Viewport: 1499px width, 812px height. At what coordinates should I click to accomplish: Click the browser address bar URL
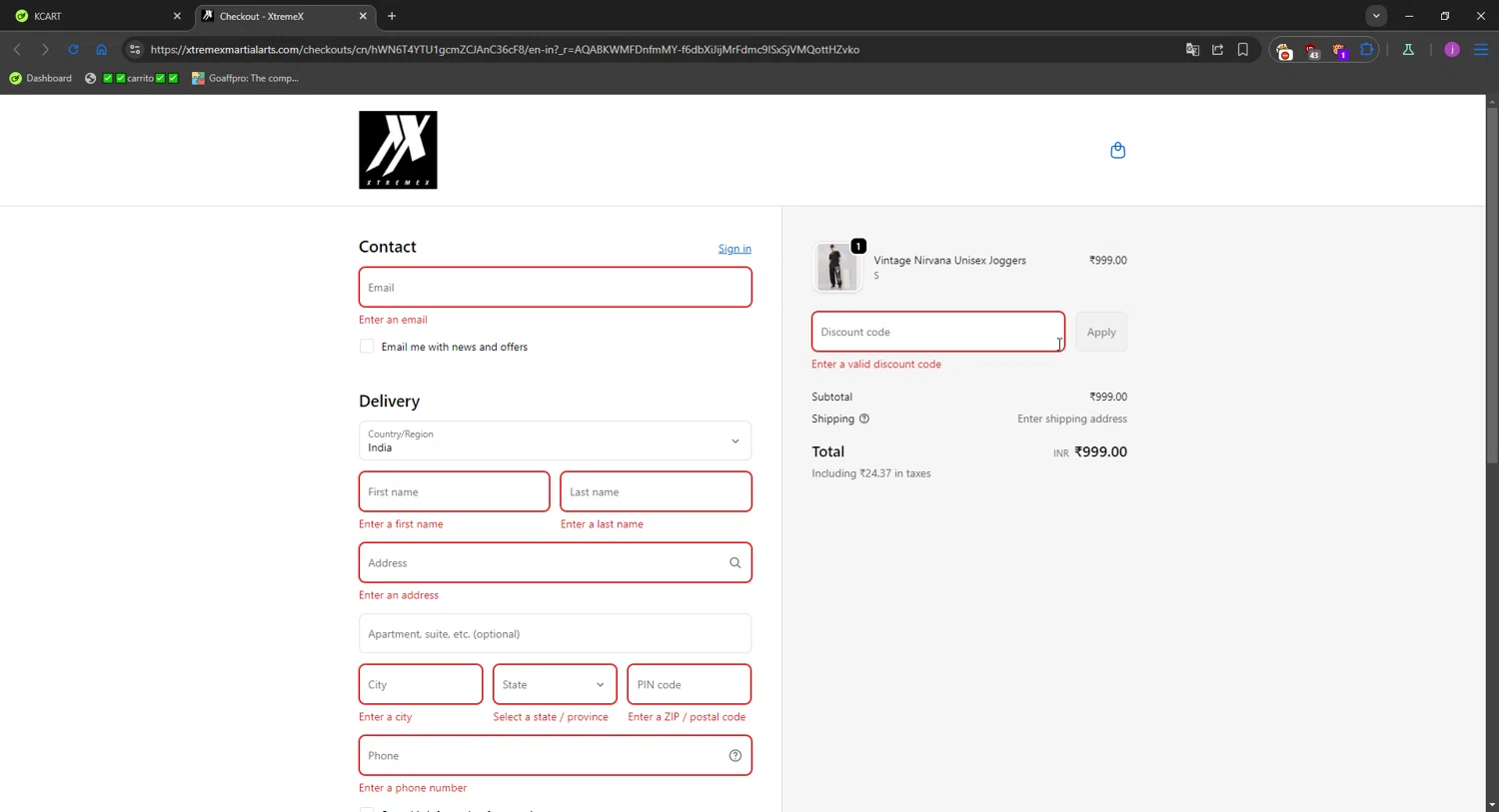click(x=505, y=49)
